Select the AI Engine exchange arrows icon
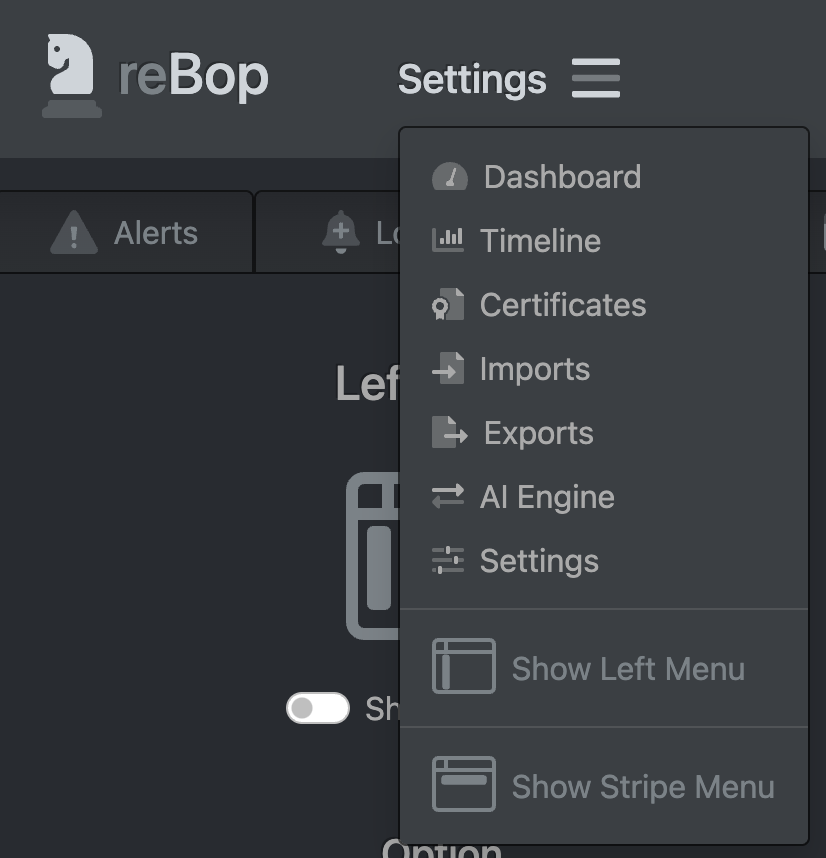826x858 pixels. [450, 496]
